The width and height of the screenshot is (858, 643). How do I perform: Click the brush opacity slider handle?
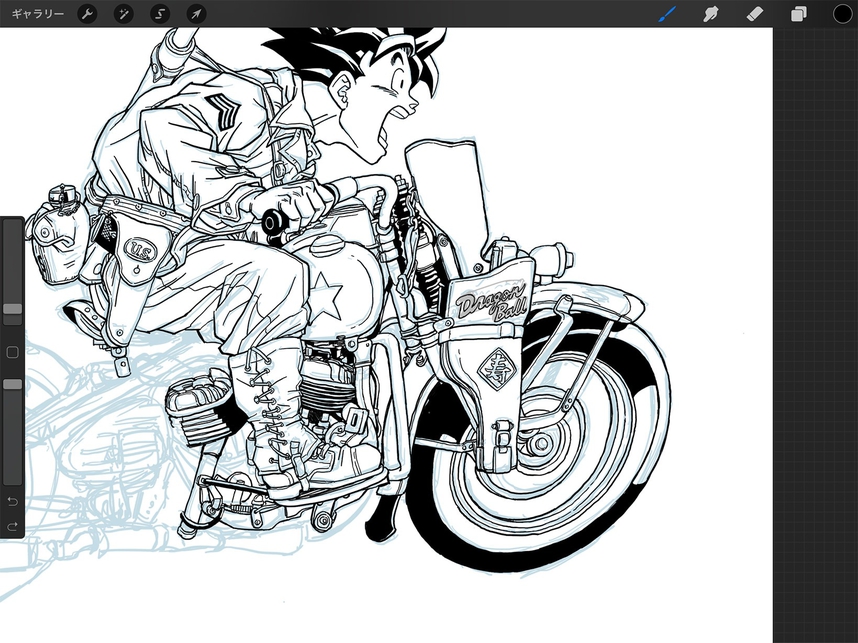click(x=12, y=384)
